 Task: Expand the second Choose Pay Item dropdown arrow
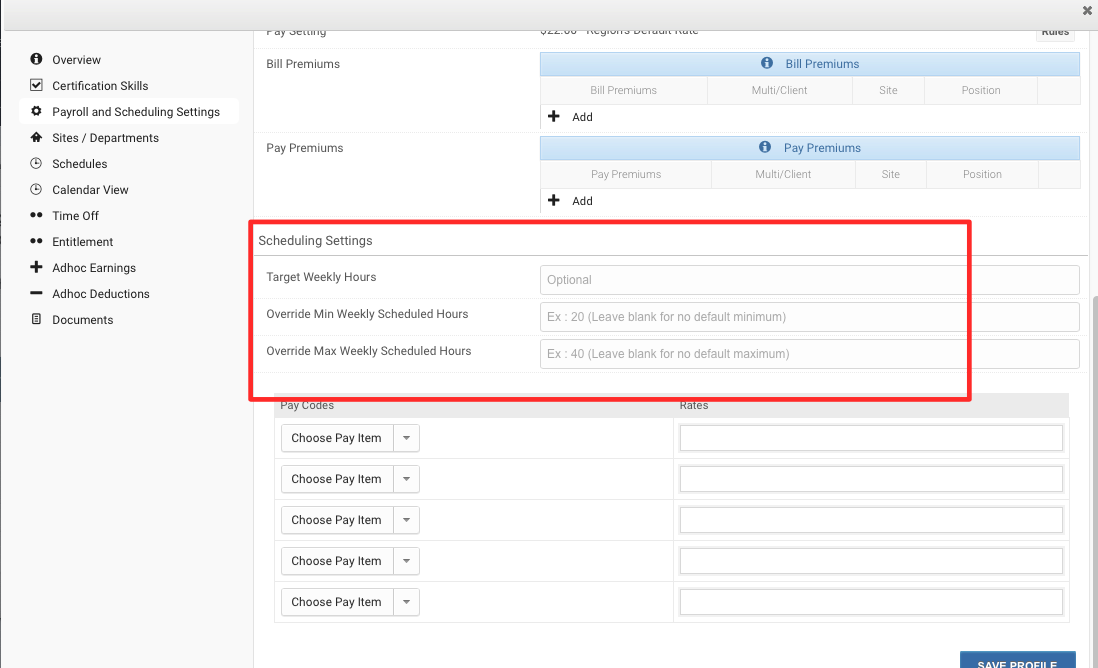[x=406, y=479]
